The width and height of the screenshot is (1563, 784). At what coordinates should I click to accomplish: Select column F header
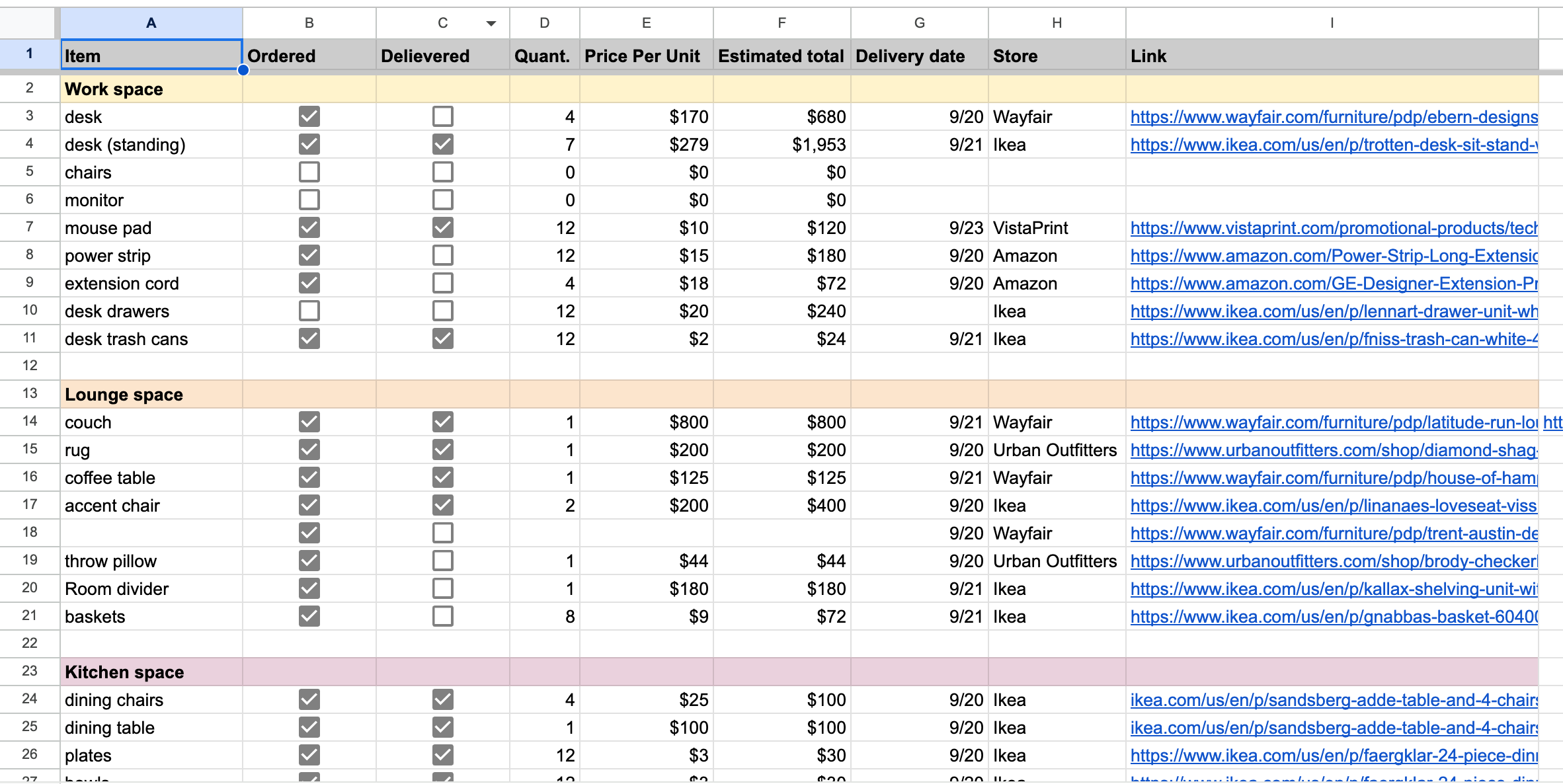point(781,23)
